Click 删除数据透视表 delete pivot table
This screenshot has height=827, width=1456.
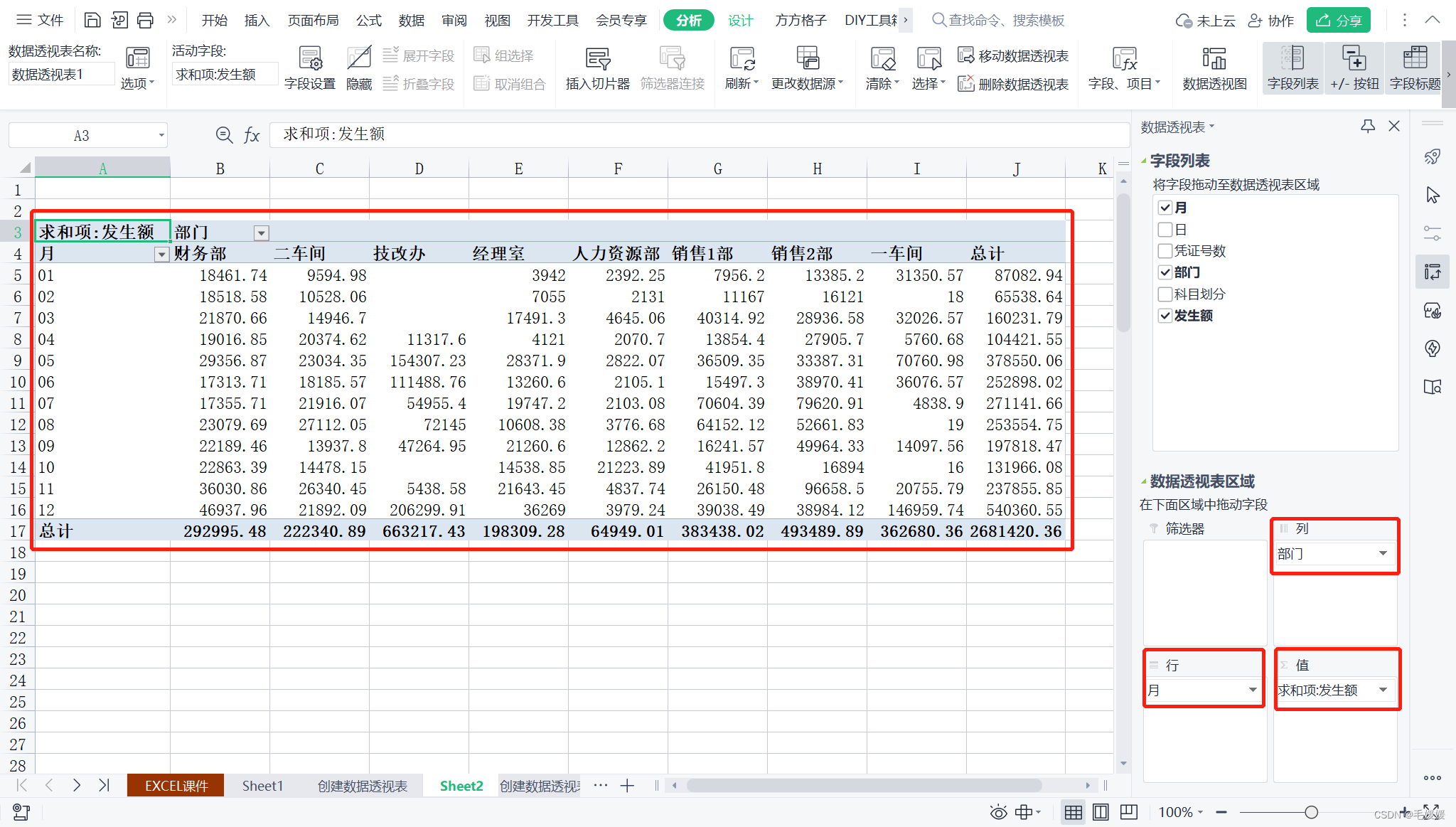(x=1013, y=84)
